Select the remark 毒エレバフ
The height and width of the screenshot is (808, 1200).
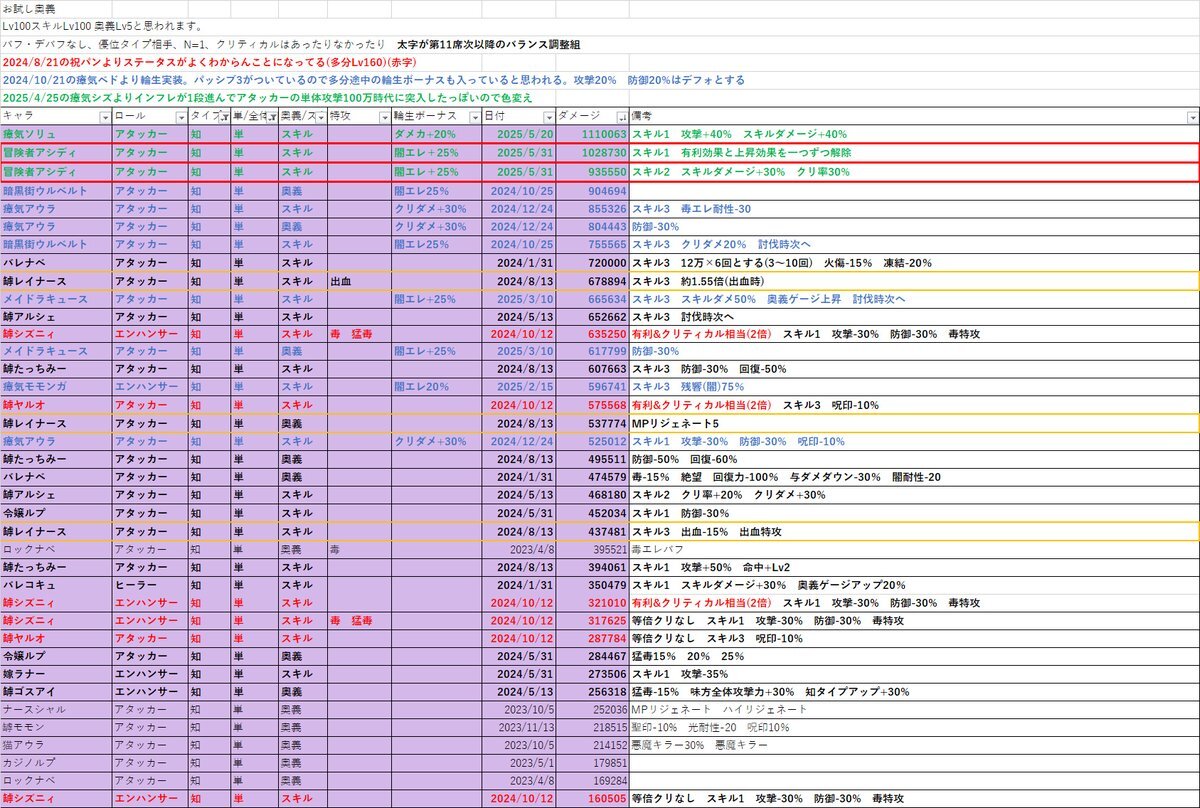(x=659, y=550)
